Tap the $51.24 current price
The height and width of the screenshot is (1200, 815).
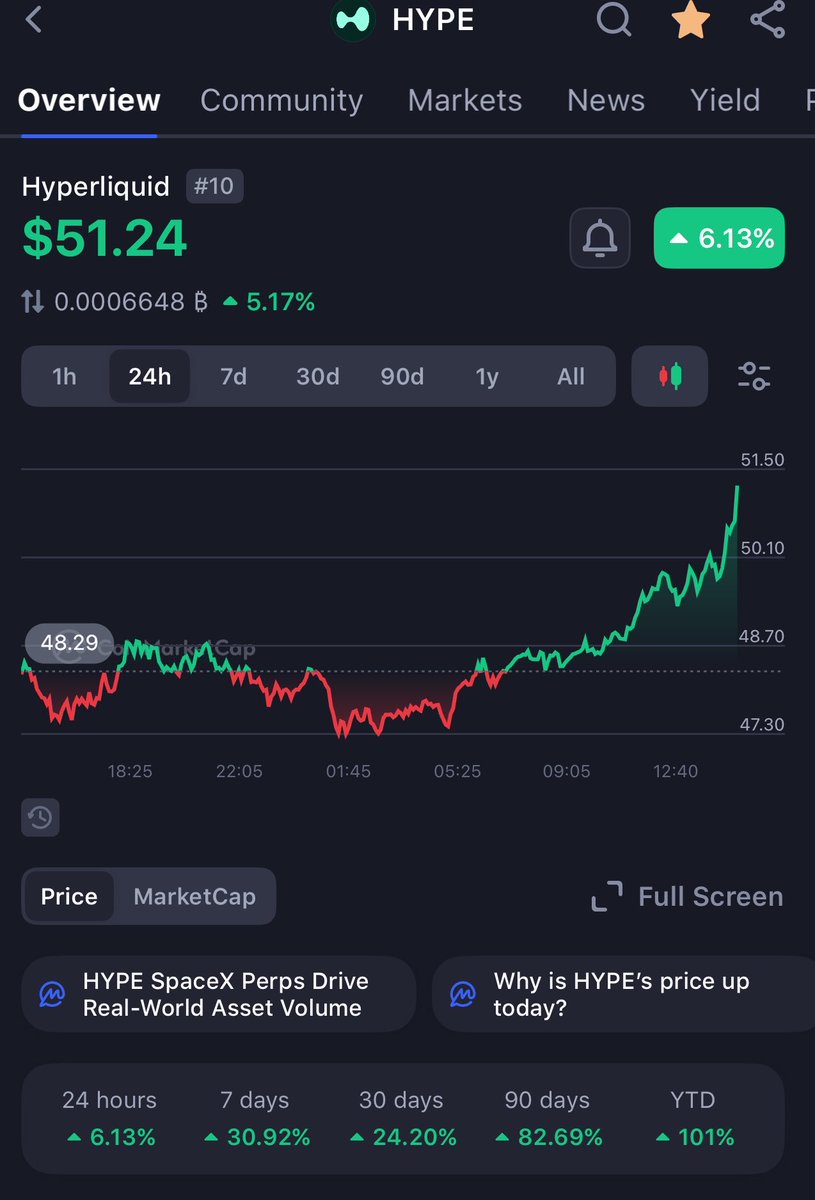(x=105, y=238)
